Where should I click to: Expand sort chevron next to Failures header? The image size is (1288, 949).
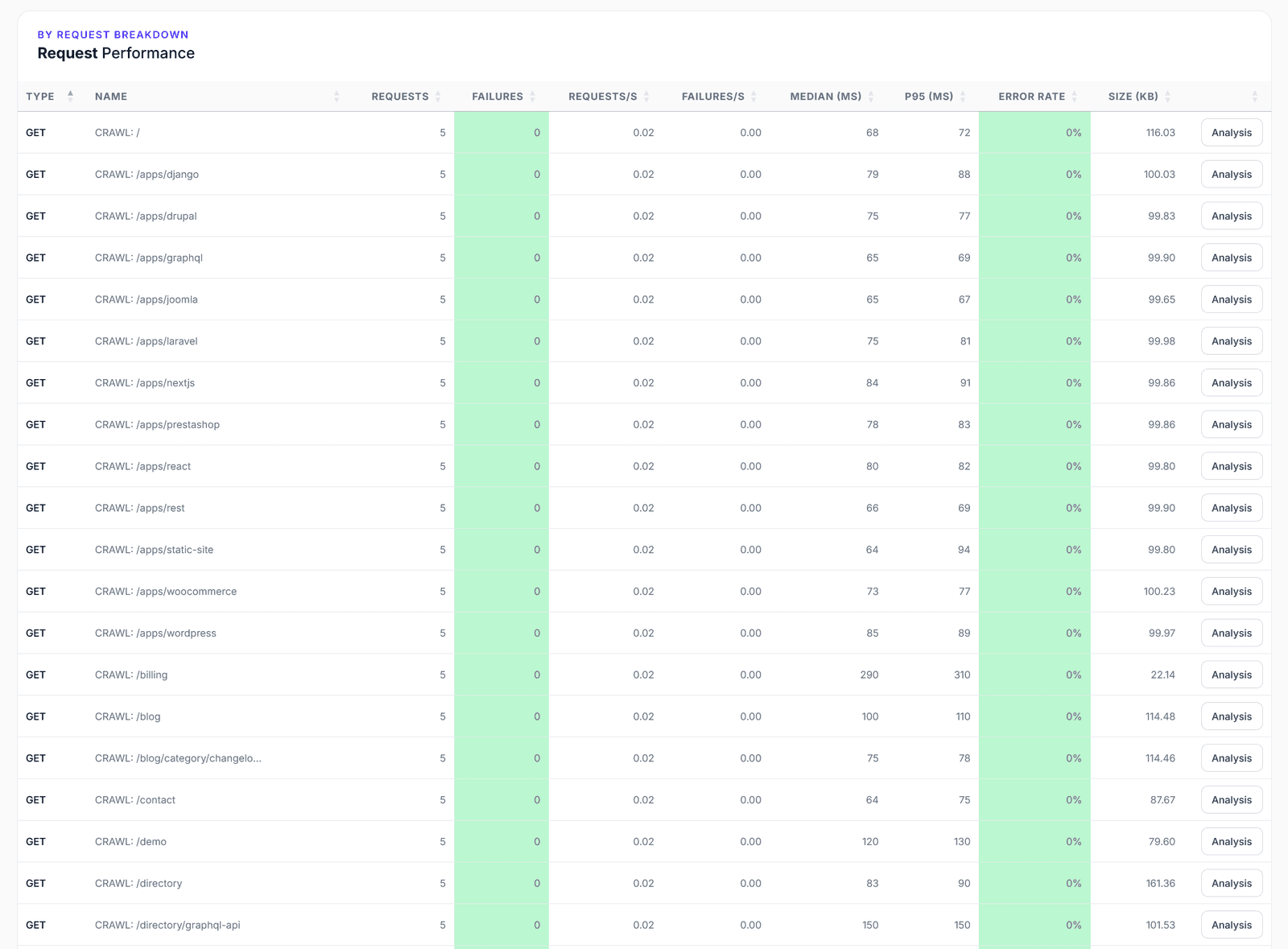(534, 96)
